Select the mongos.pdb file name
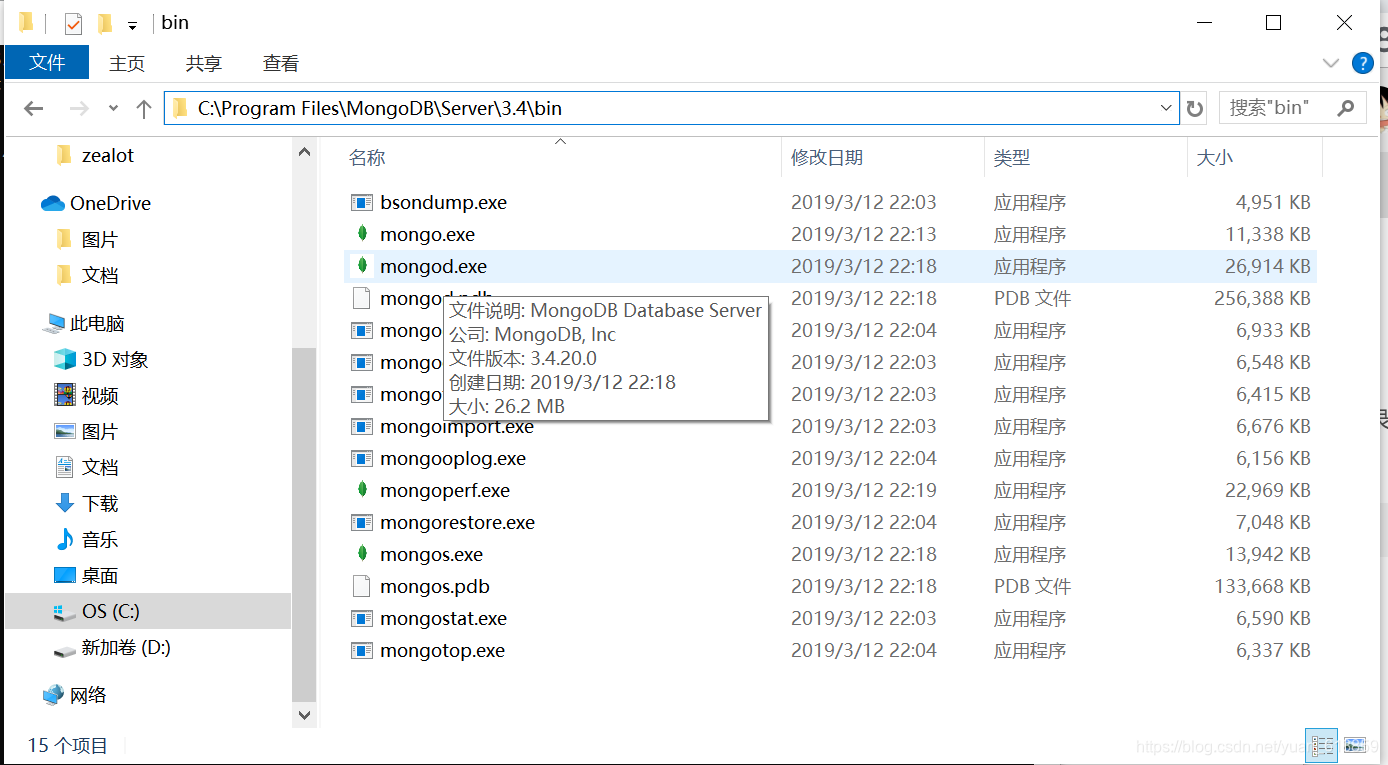 [435, 586]
